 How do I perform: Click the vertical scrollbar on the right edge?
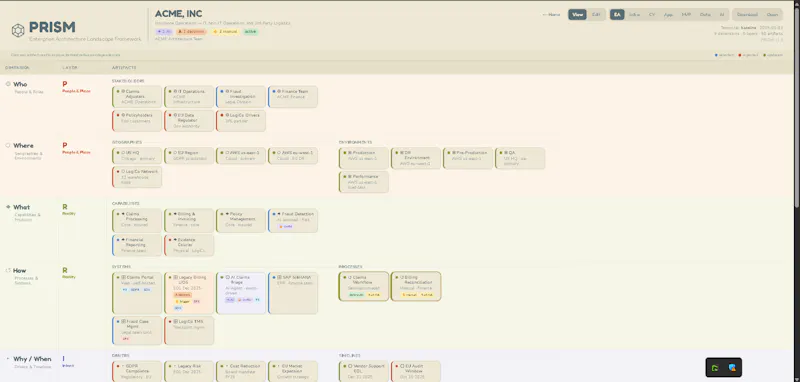point(797,107)
